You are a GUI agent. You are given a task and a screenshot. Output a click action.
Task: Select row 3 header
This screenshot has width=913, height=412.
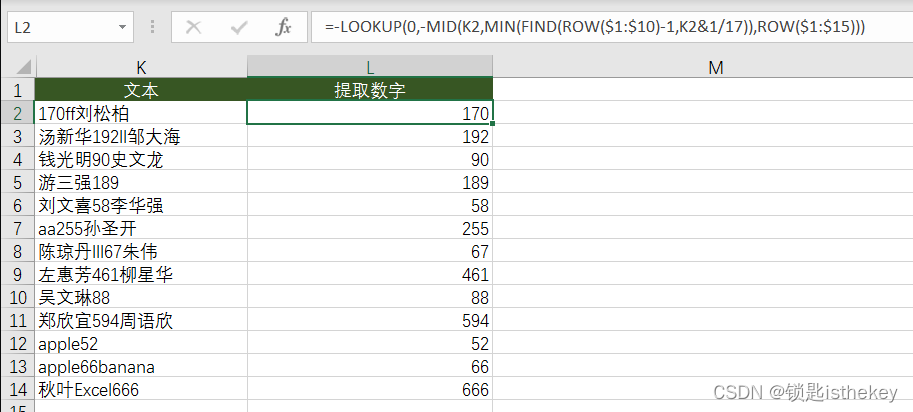tap(17, 136)
